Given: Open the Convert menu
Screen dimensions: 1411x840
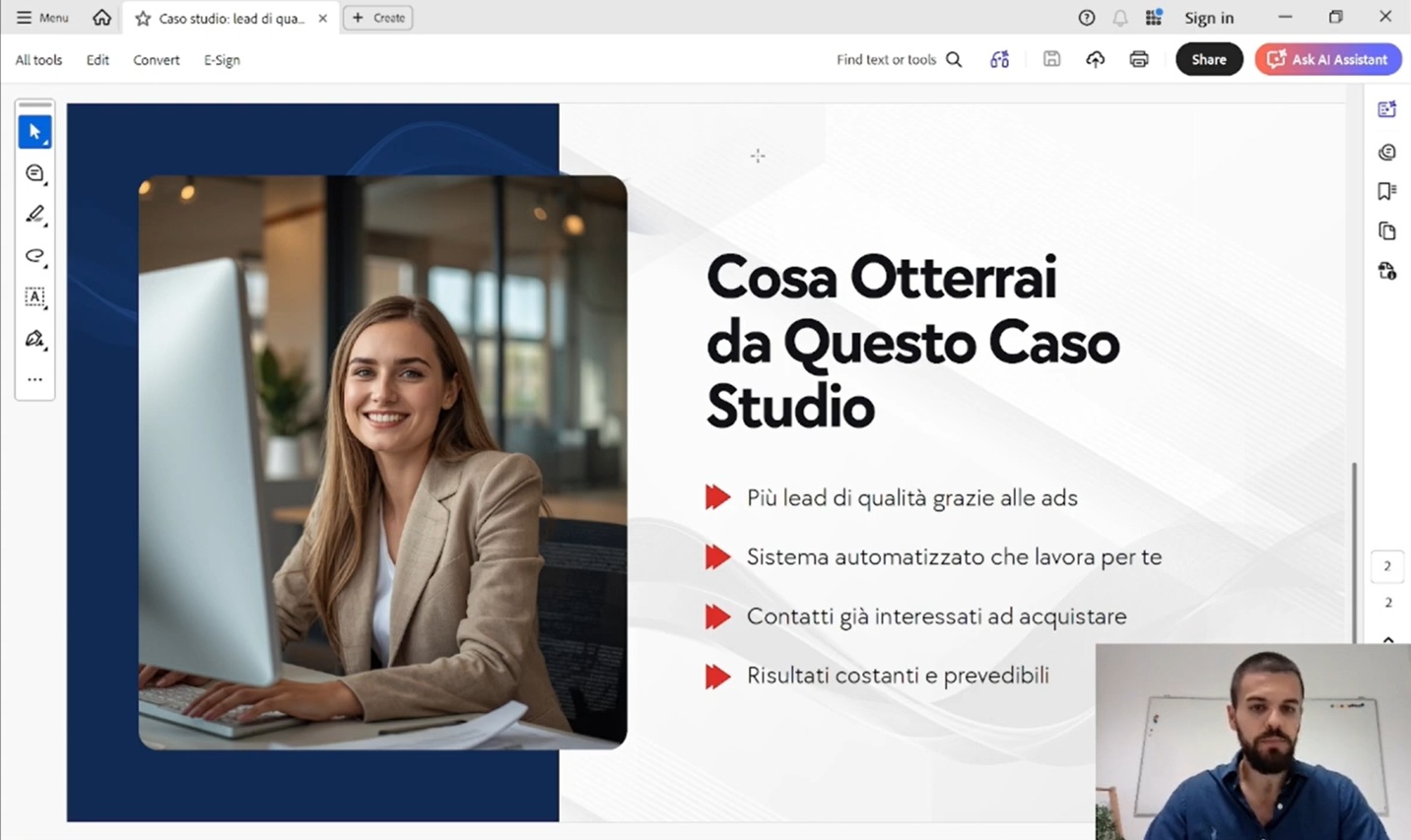Looking at the screenshot, I should [x=157, y=60].
